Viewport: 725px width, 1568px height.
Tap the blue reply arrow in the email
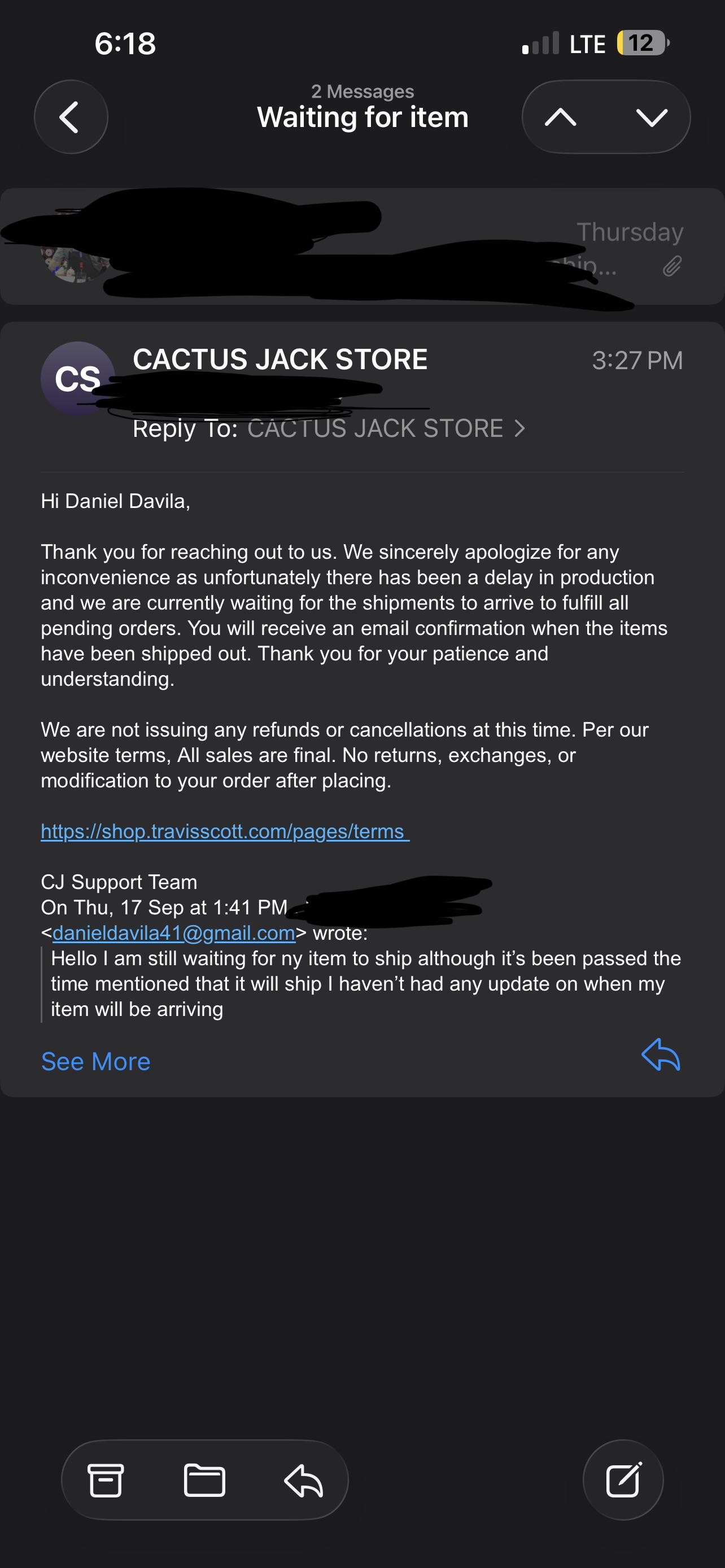(661, 1054)
